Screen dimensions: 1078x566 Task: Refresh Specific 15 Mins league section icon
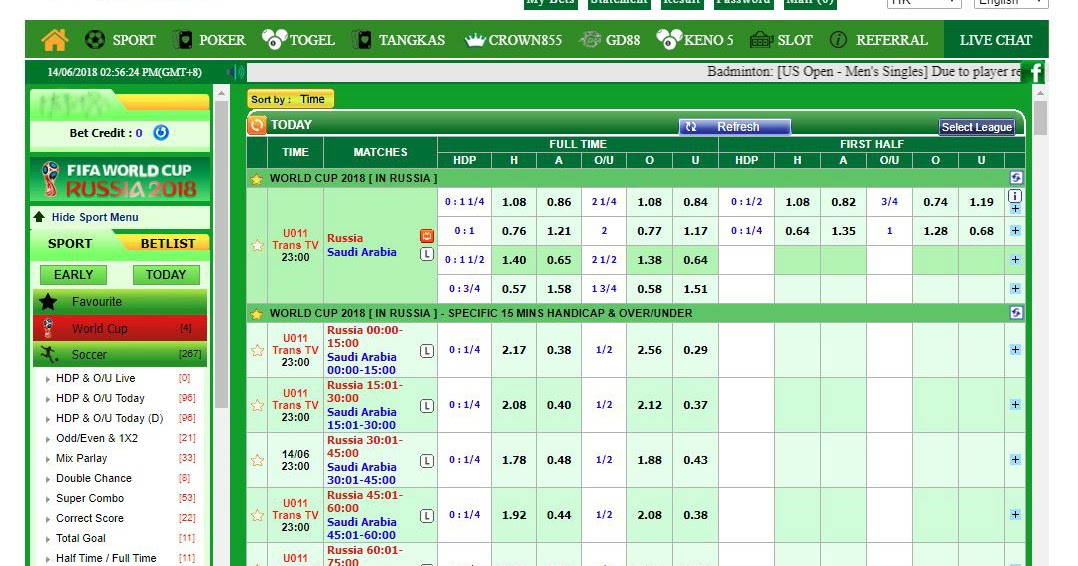[x=1015, y=313]
